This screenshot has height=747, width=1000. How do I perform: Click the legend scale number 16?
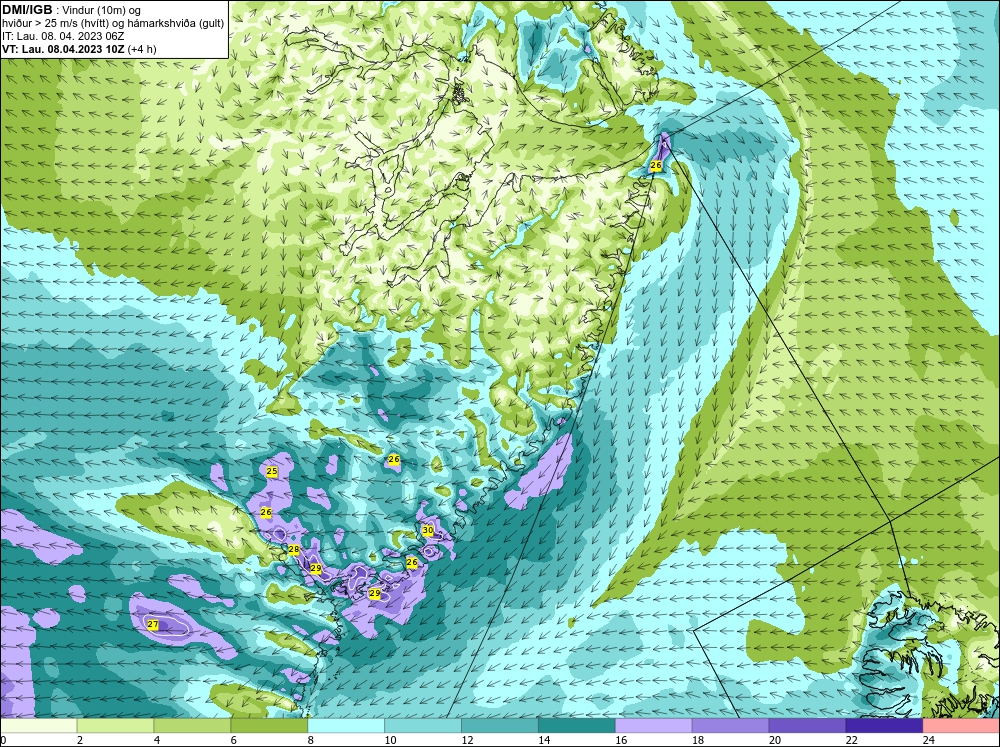coord(621,740)
